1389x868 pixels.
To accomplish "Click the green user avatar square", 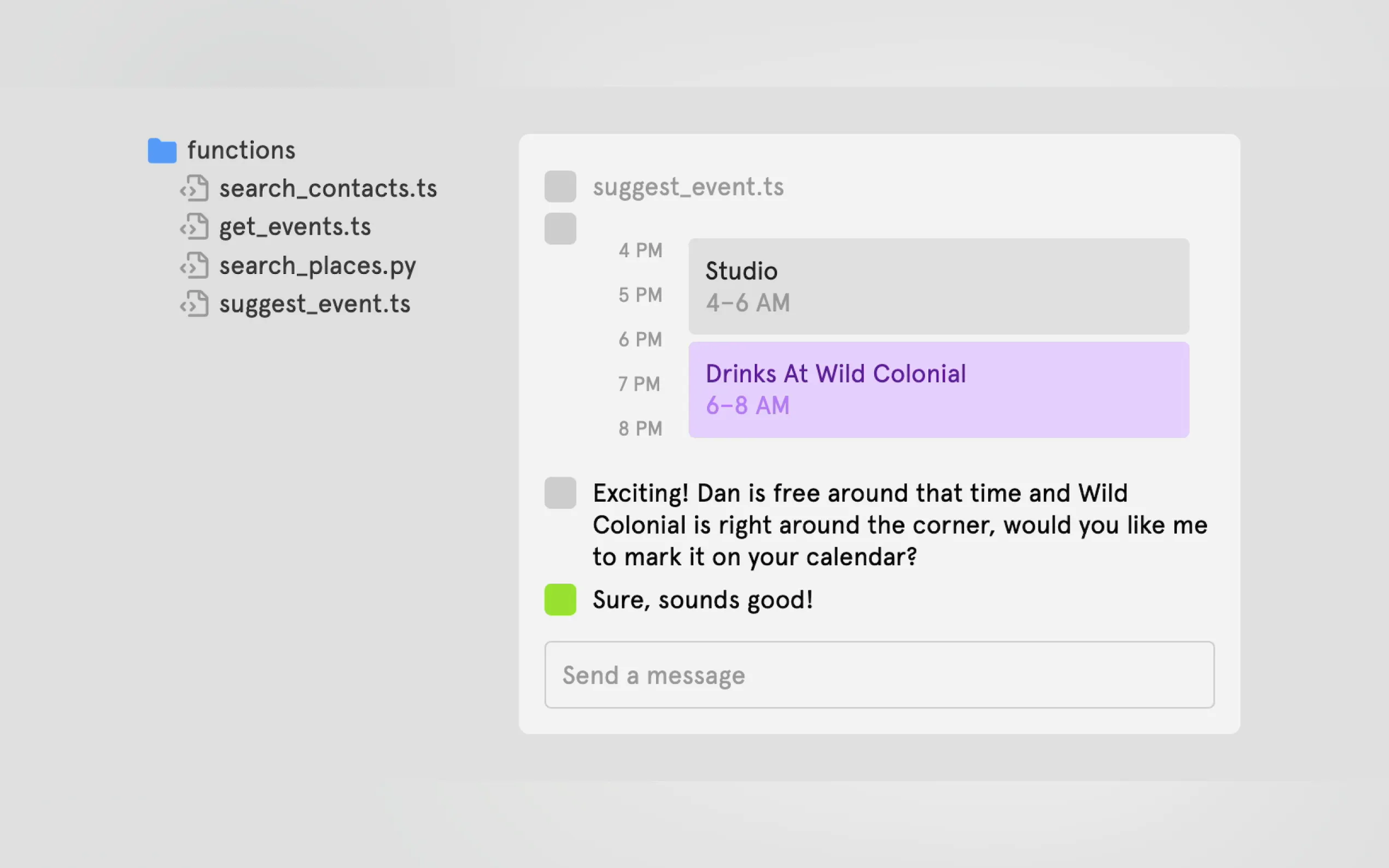I will [x=560, y=599].
